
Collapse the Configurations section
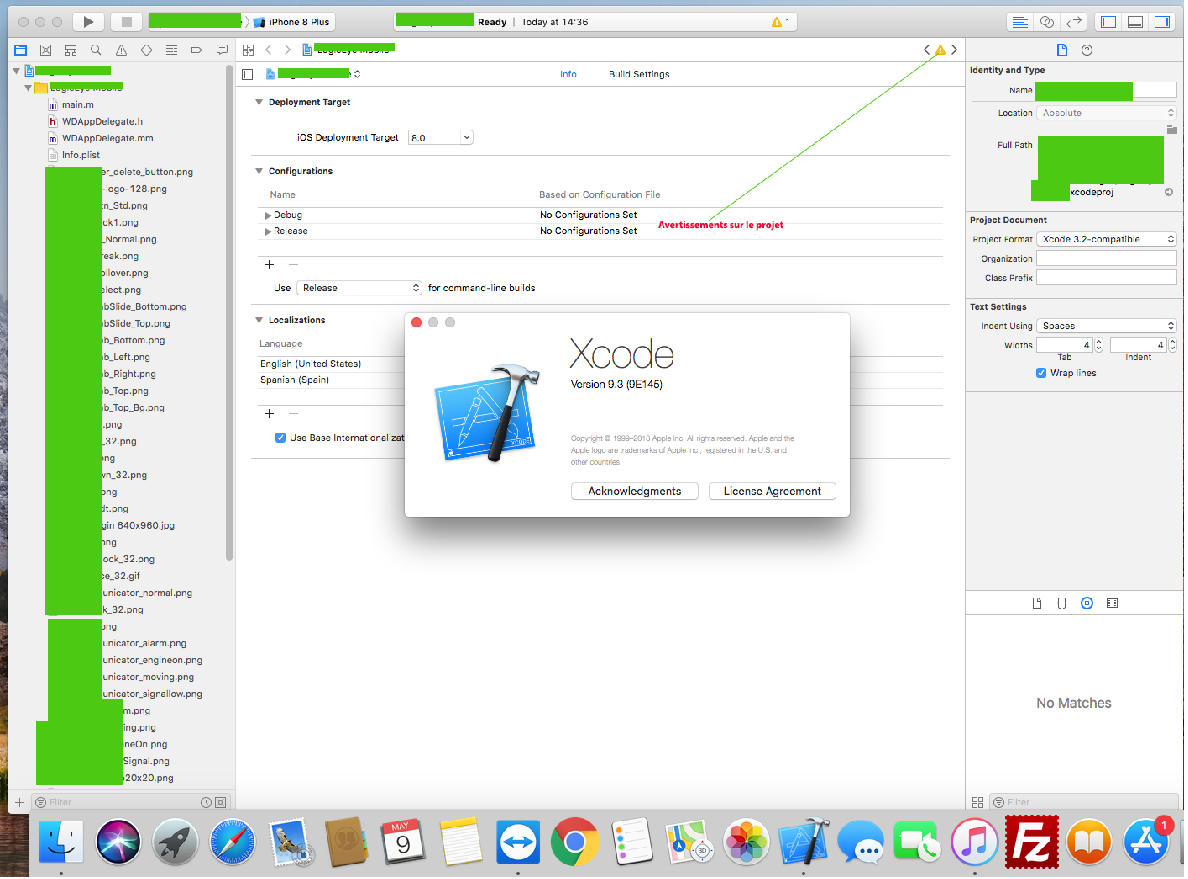pos(259,171)
